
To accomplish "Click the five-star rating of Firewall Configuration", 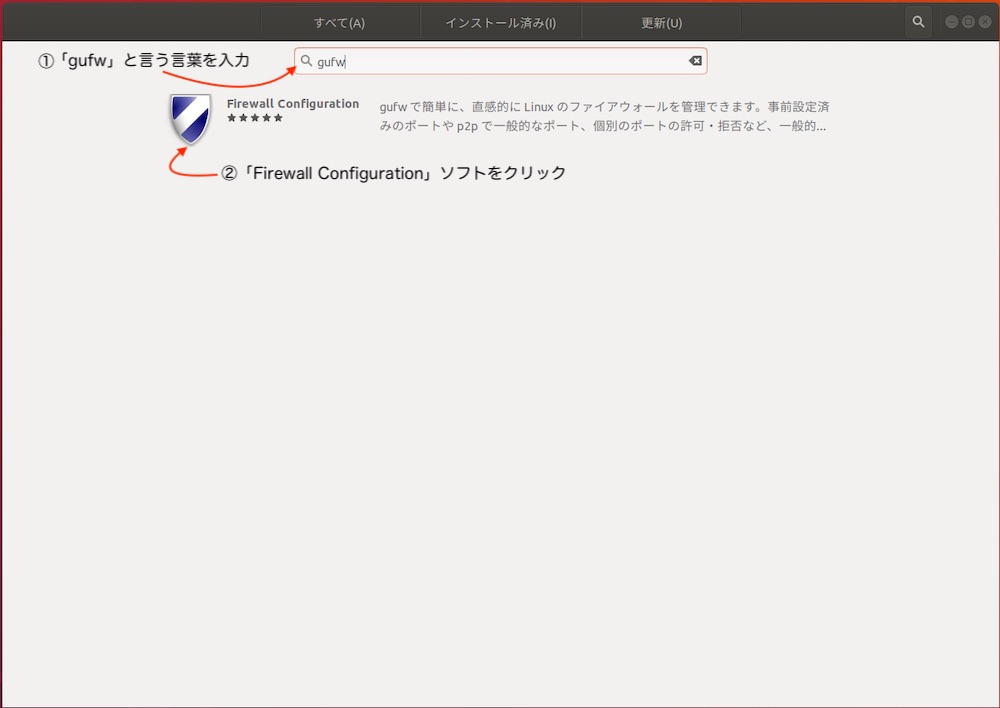I will 254,118.
